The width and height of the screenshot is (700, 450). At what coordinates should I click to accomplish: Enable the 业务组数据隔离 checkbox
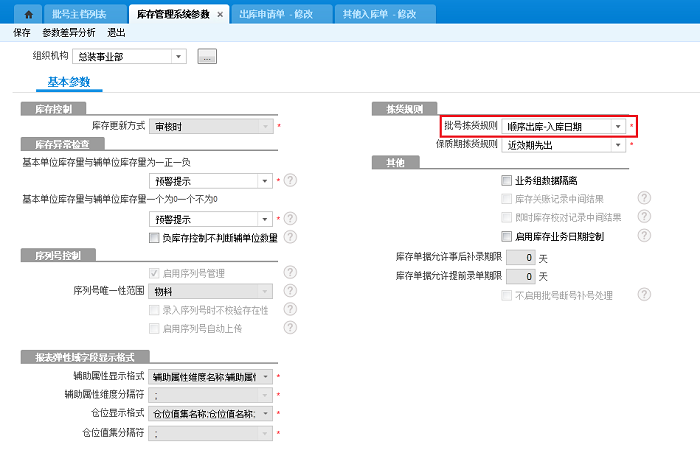507,181
